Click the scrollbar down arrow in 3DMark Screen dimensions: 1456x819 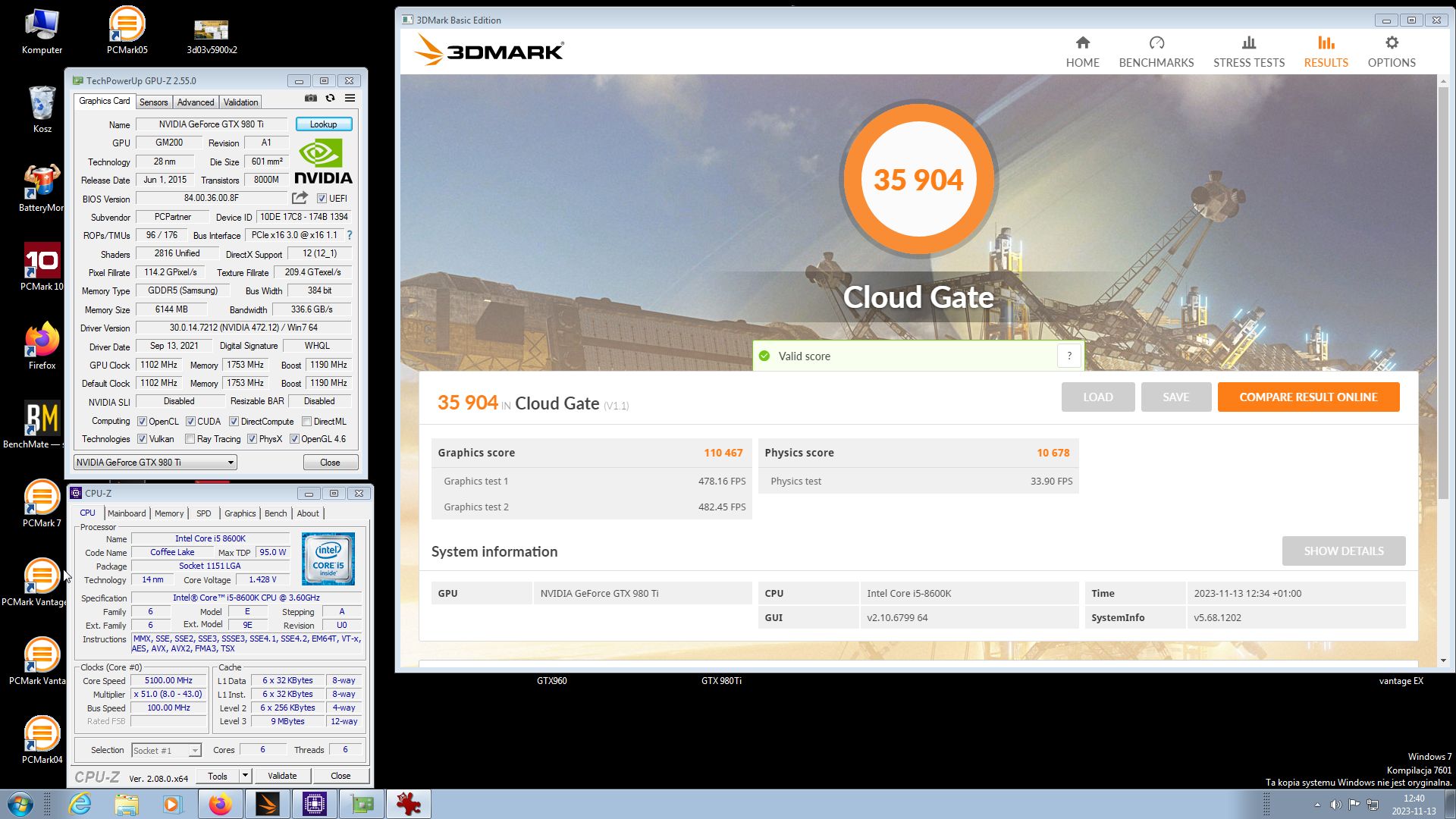1442,661
